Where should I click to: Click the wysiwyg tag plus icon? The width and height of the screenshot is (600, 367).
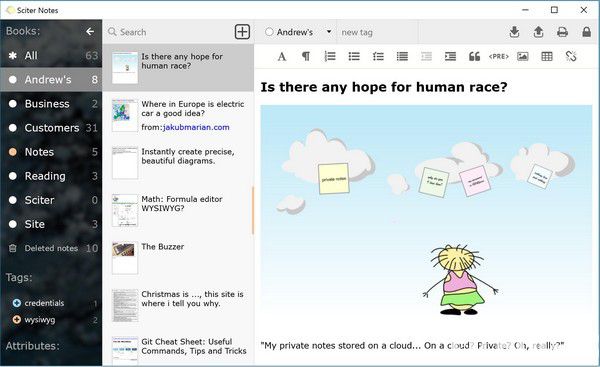click(16, 319)
